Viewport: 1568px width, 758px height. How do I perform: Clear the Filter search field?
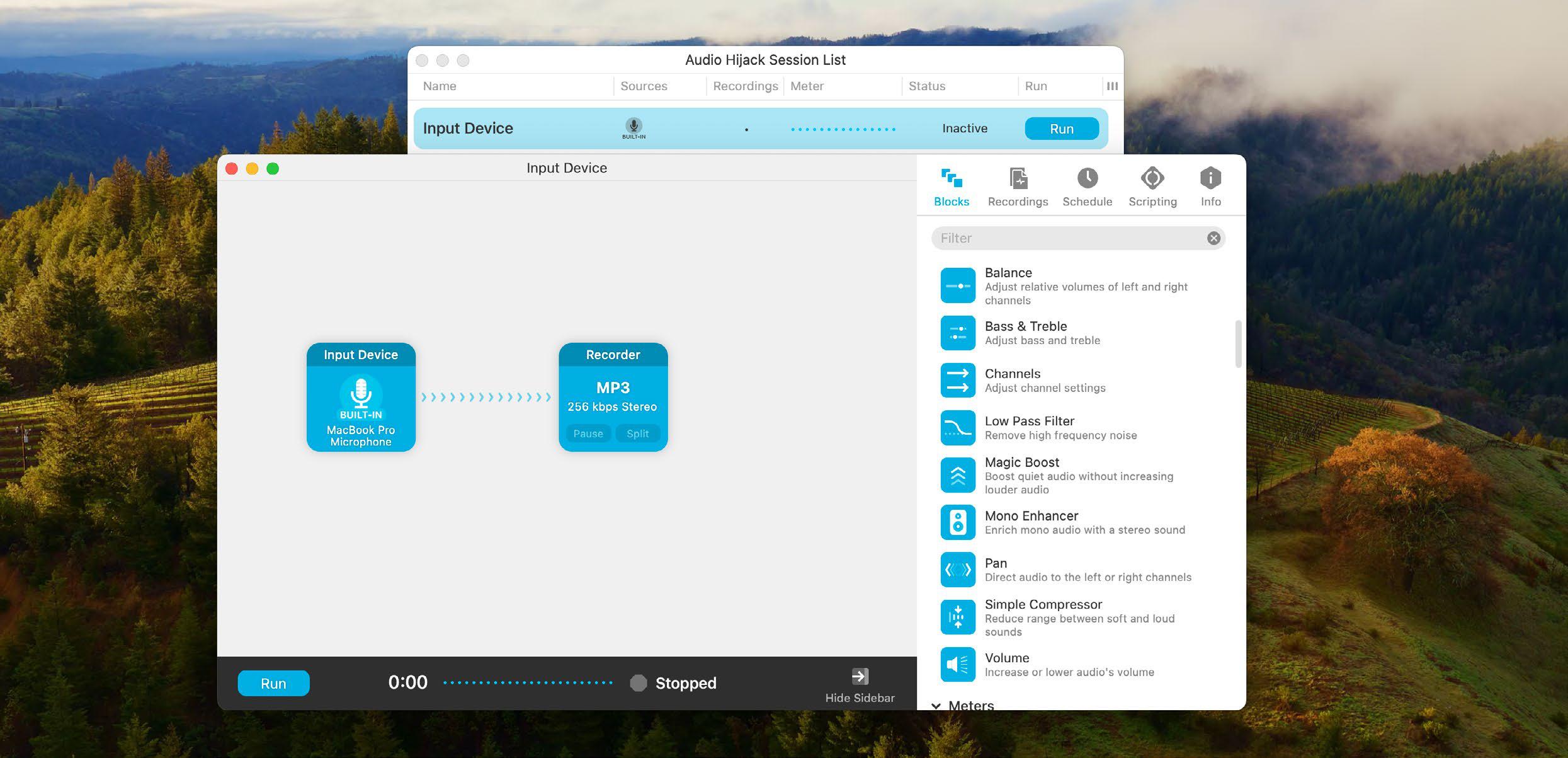pyautogui.click(x=1216, y=237)
